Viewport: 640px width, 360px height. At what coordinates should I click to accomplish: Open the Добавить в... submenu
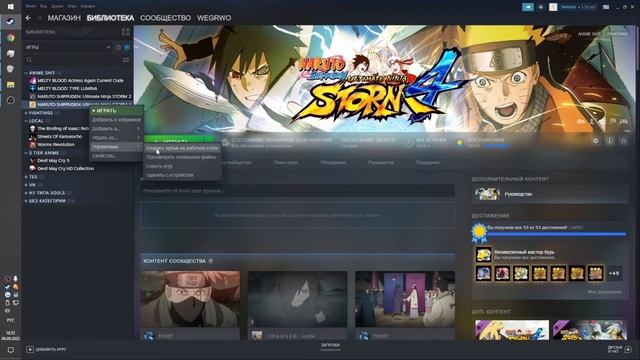click(x=116, y=129)
